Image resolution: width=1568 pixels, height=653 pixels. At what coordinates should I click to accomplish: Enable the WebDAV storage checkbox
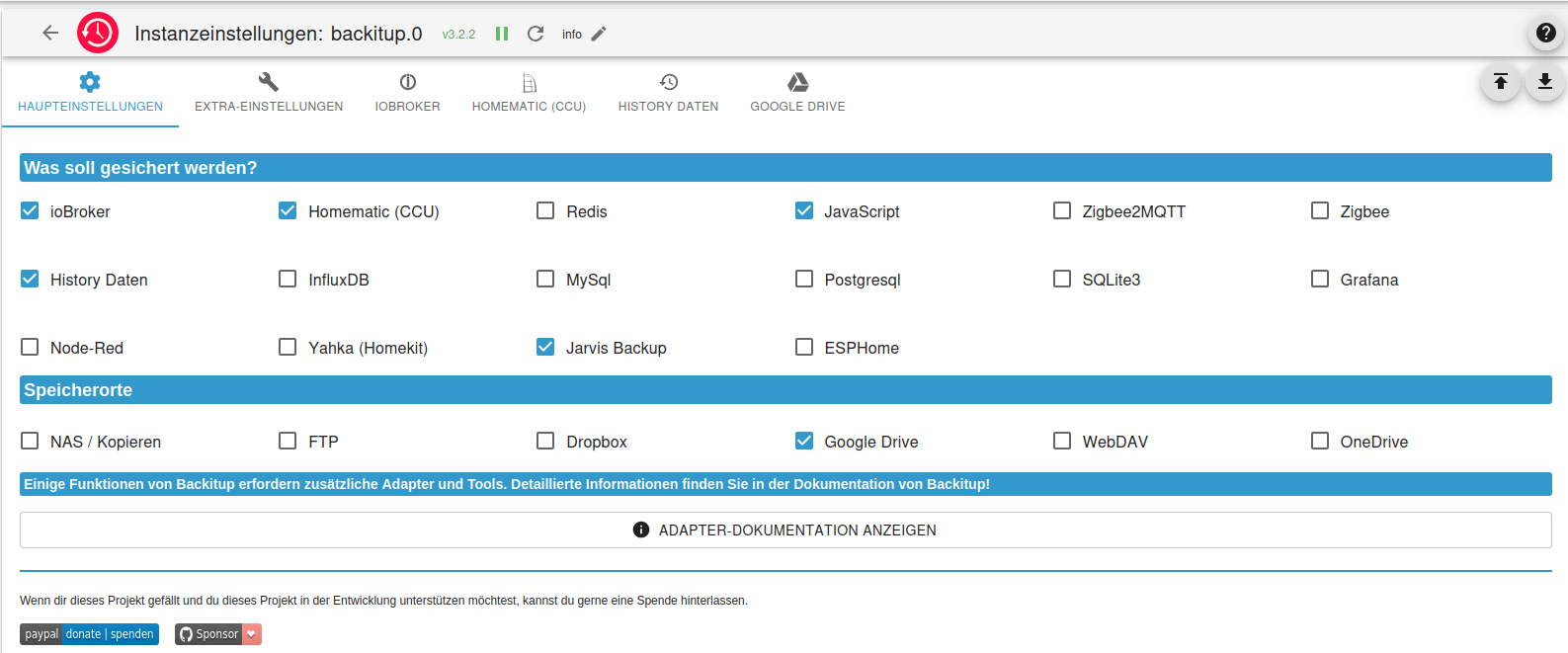coord(1062,441)
